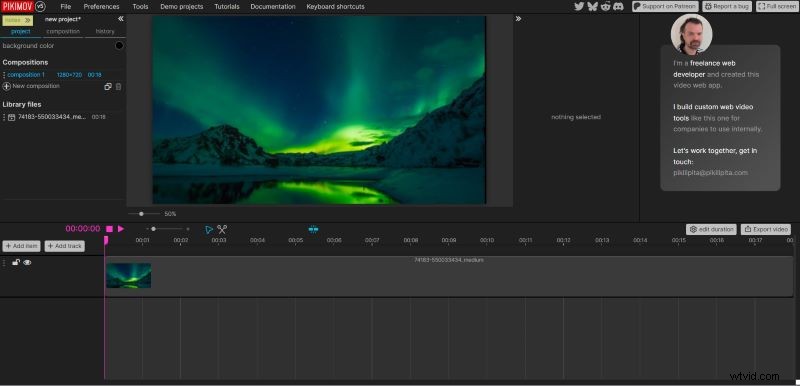The image size is (800, 386).
Task: Toggle track visibility with the eye icon
Action: [x=27, y=262]
